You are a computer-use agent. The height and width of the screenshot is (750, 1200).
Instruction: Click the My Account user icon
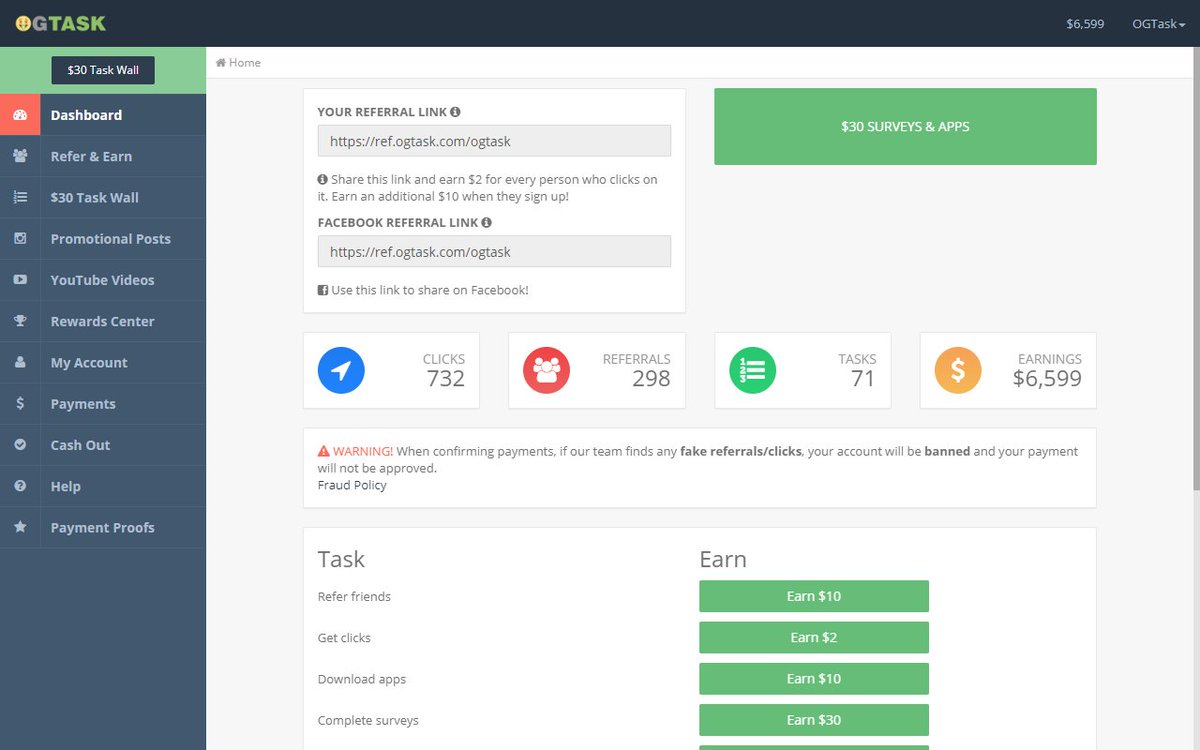[x=20, y=362]
